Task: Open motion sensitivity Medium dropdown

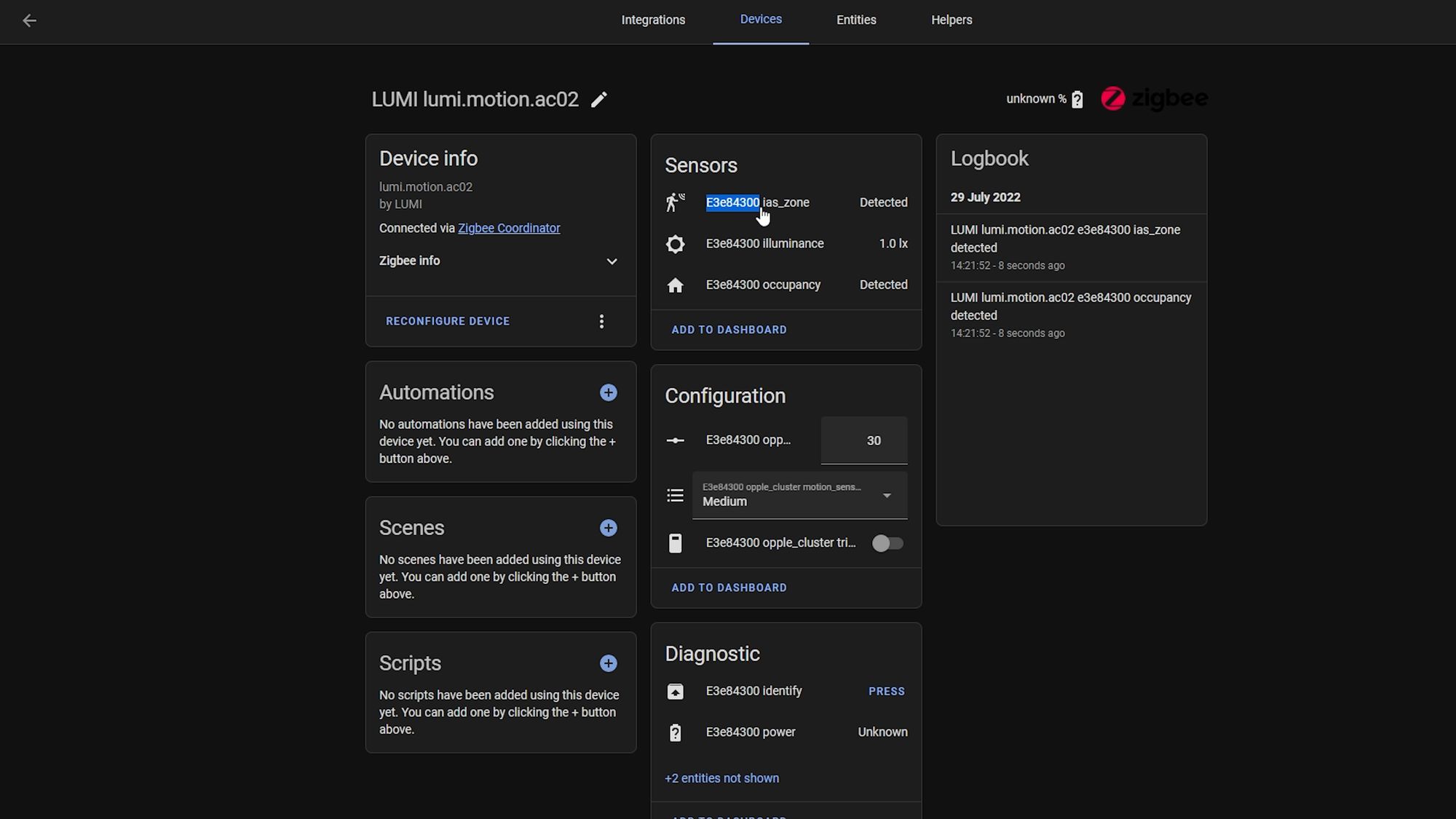Action: pos(800,495)
